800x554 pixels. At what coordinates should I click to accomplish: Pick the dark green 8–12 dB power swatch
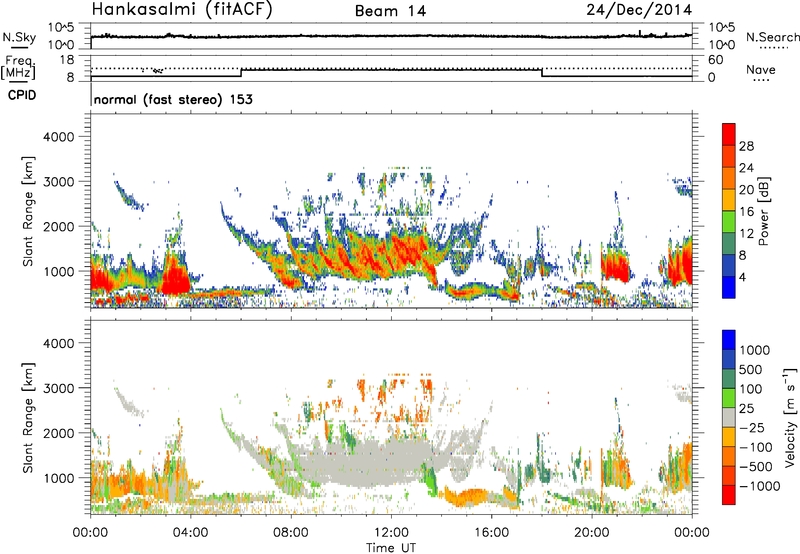point(729,244)
